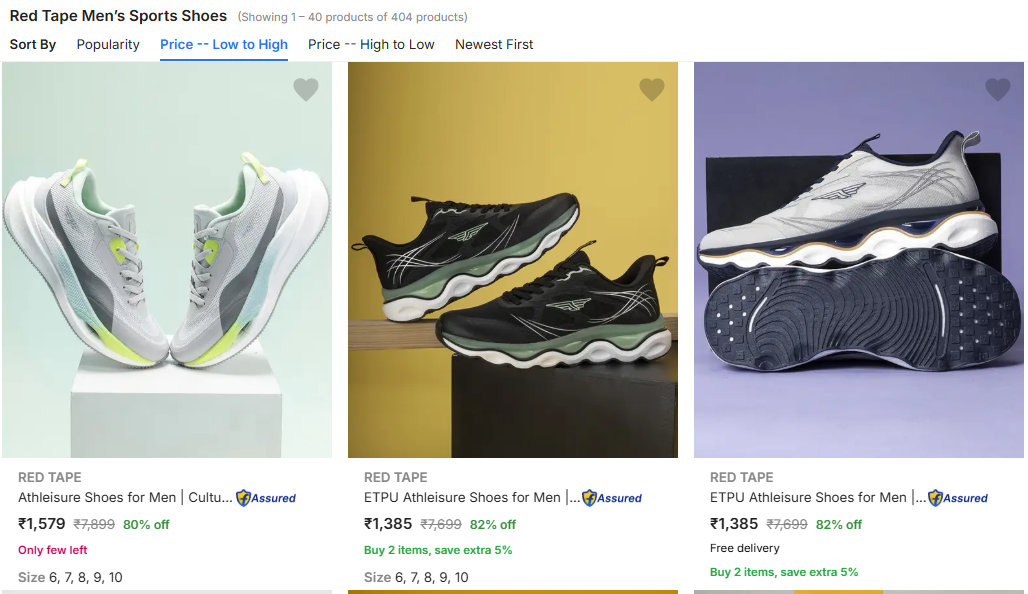This screenshot has height=594, width=1028.
Task: Open black shoes on yellow background image
Action: click(513, 260)
